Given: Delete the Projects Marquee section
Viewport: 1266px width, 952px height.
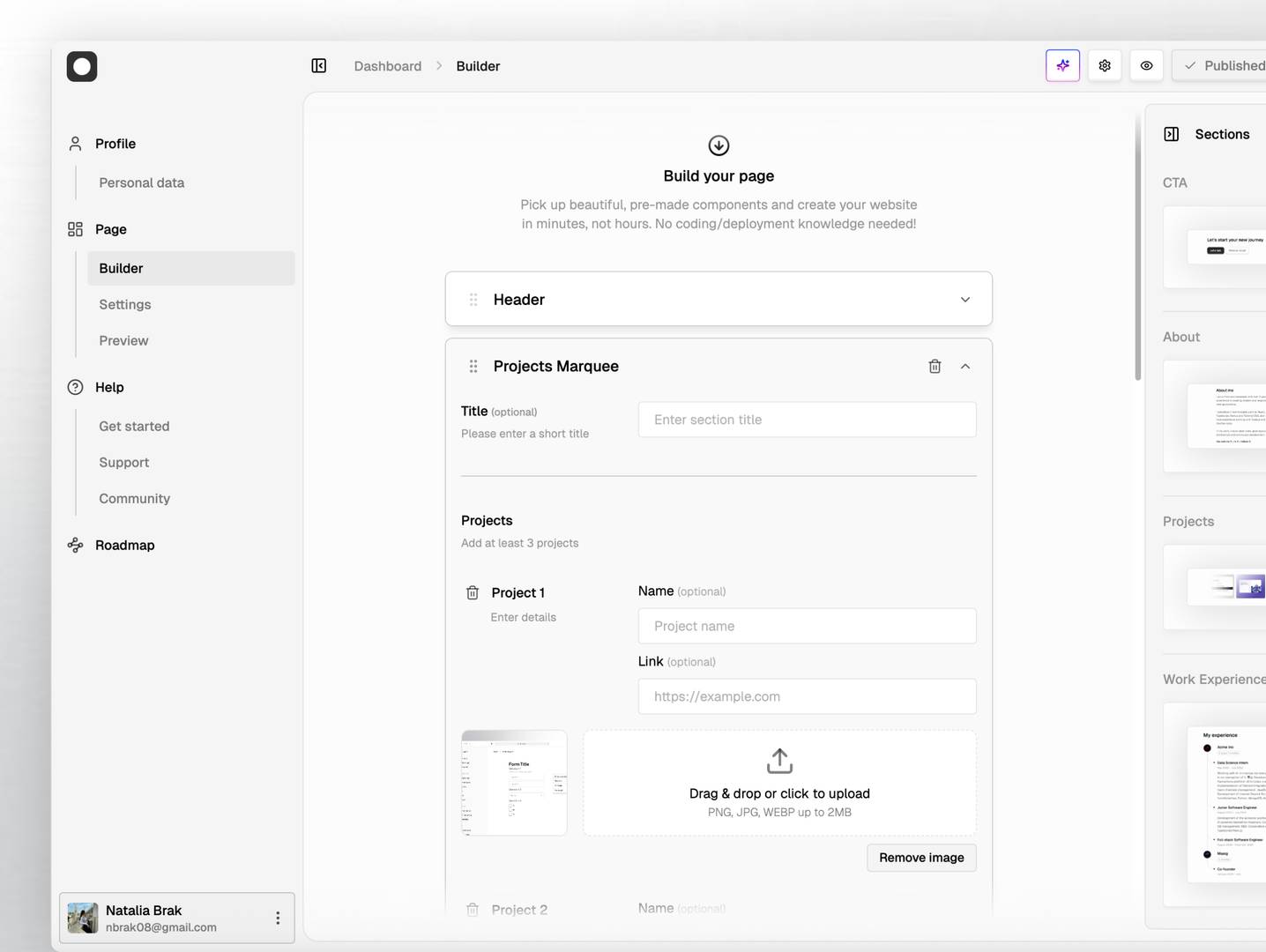Looking at the screenshot, I should [935, 366].
